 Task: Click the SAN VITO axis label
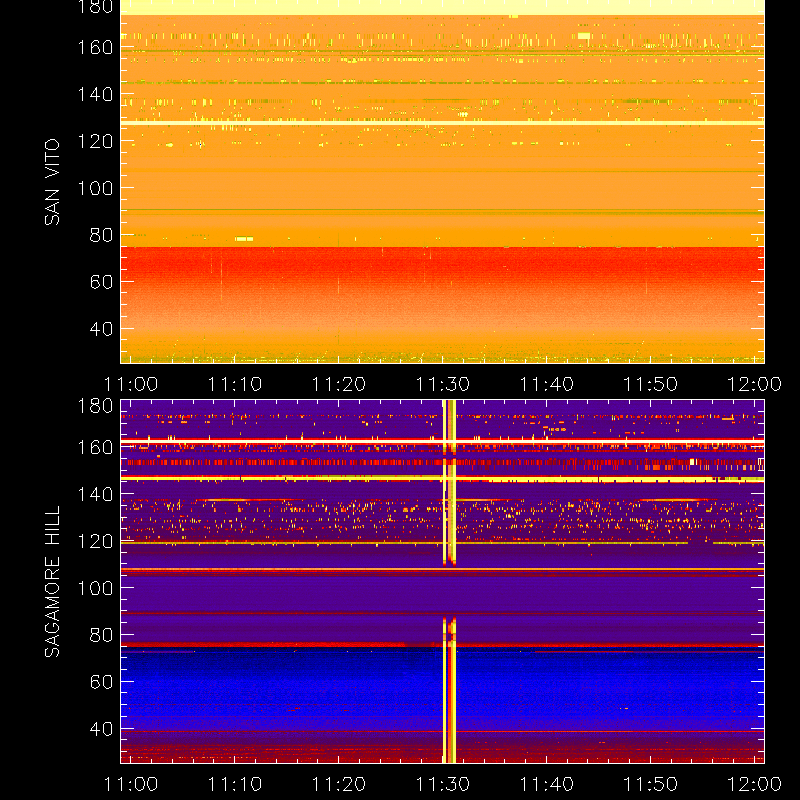click(x=52, y=182)
